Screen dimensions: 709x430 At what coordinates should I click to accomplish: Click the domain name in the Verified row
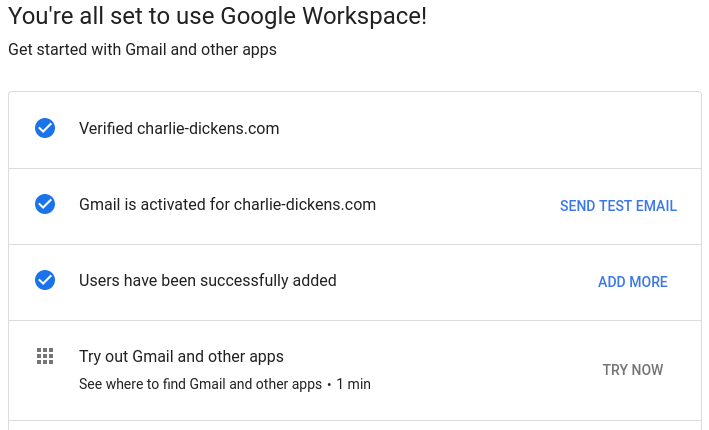(x=208, y=128)
